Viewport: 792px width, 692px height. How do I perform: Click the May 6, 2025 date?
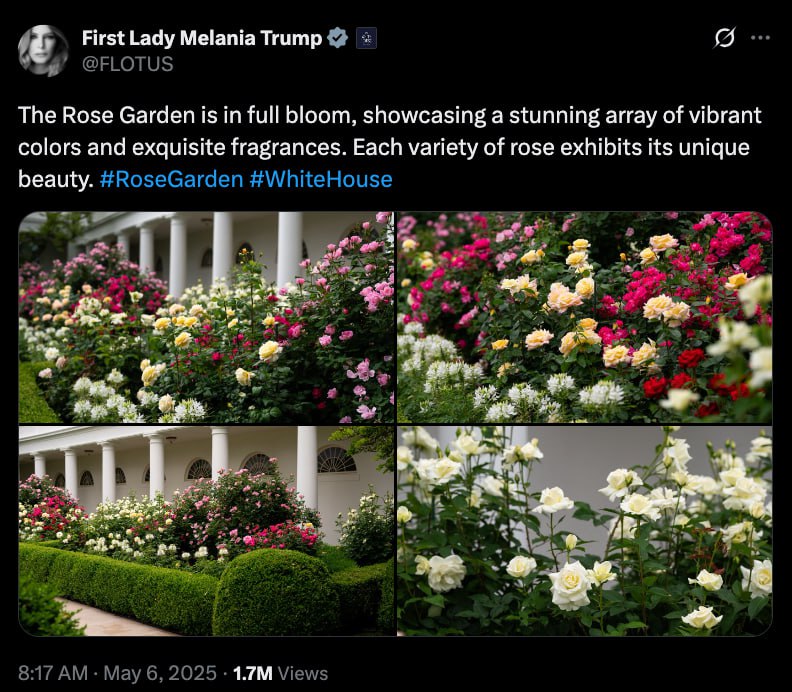[x=160, y=673]
